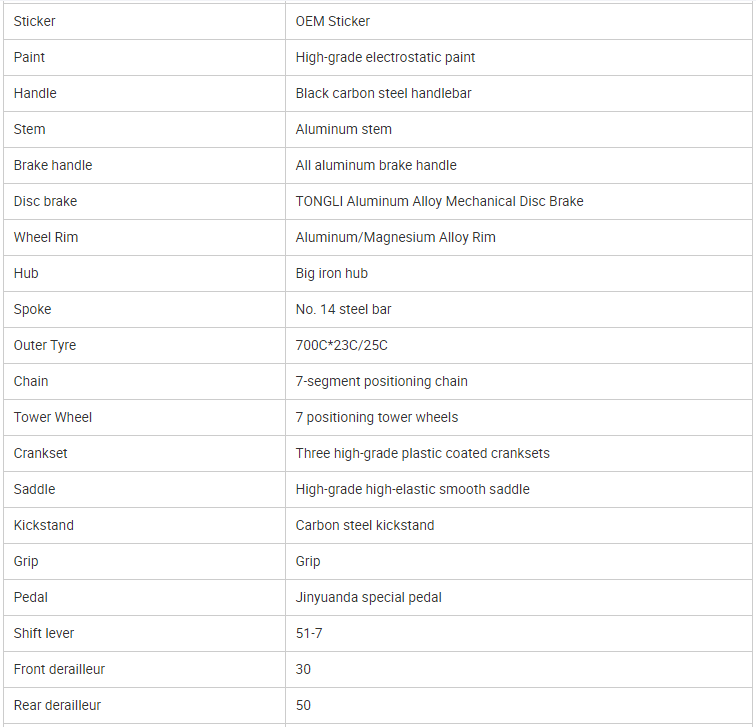Viewport: 756px width, 727px height.
Task: Click the "Outer Tyre" label
Action: click(45, 345)
